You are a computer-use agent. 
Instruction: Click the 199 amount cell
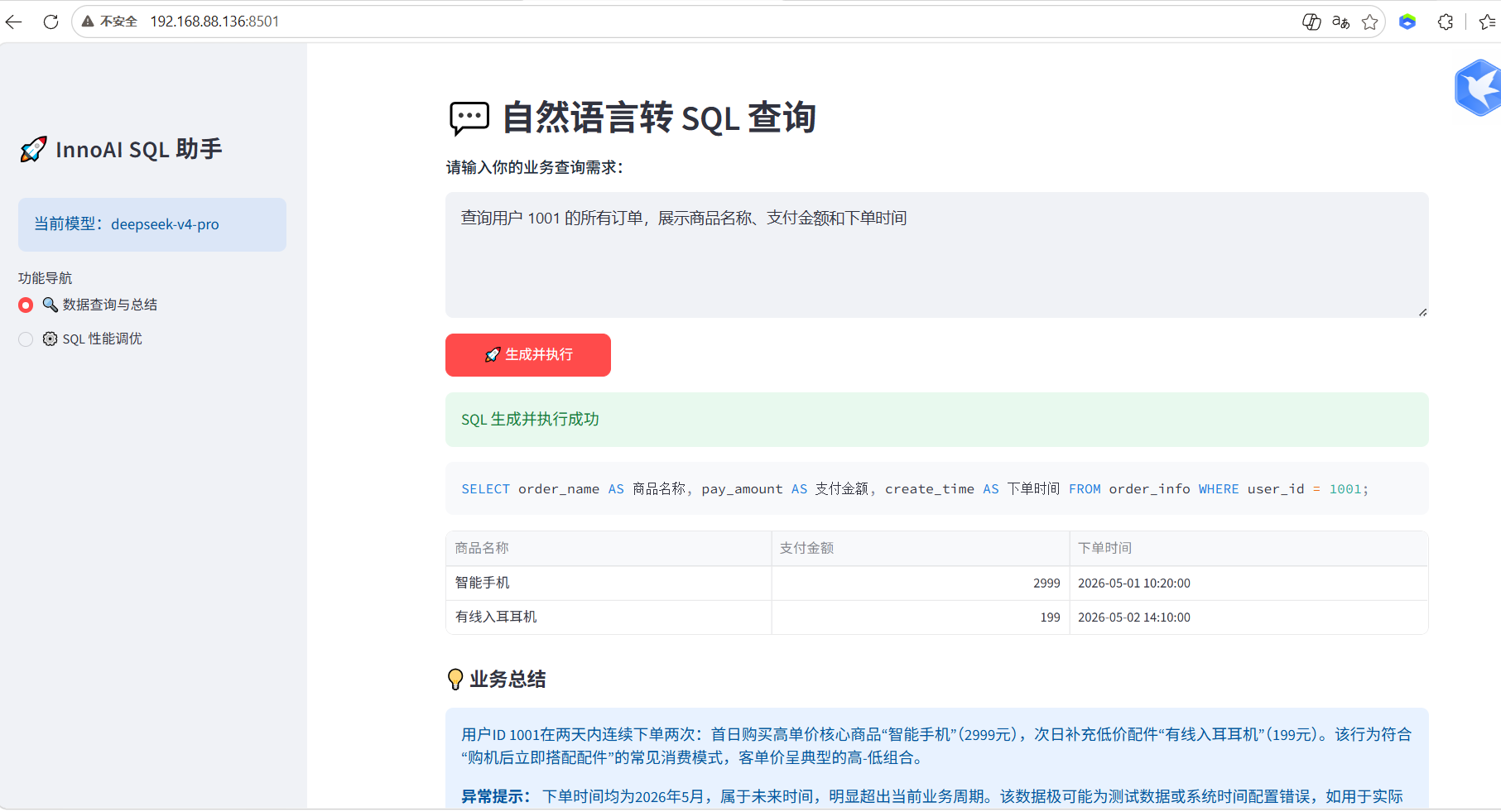click(921, 617)
